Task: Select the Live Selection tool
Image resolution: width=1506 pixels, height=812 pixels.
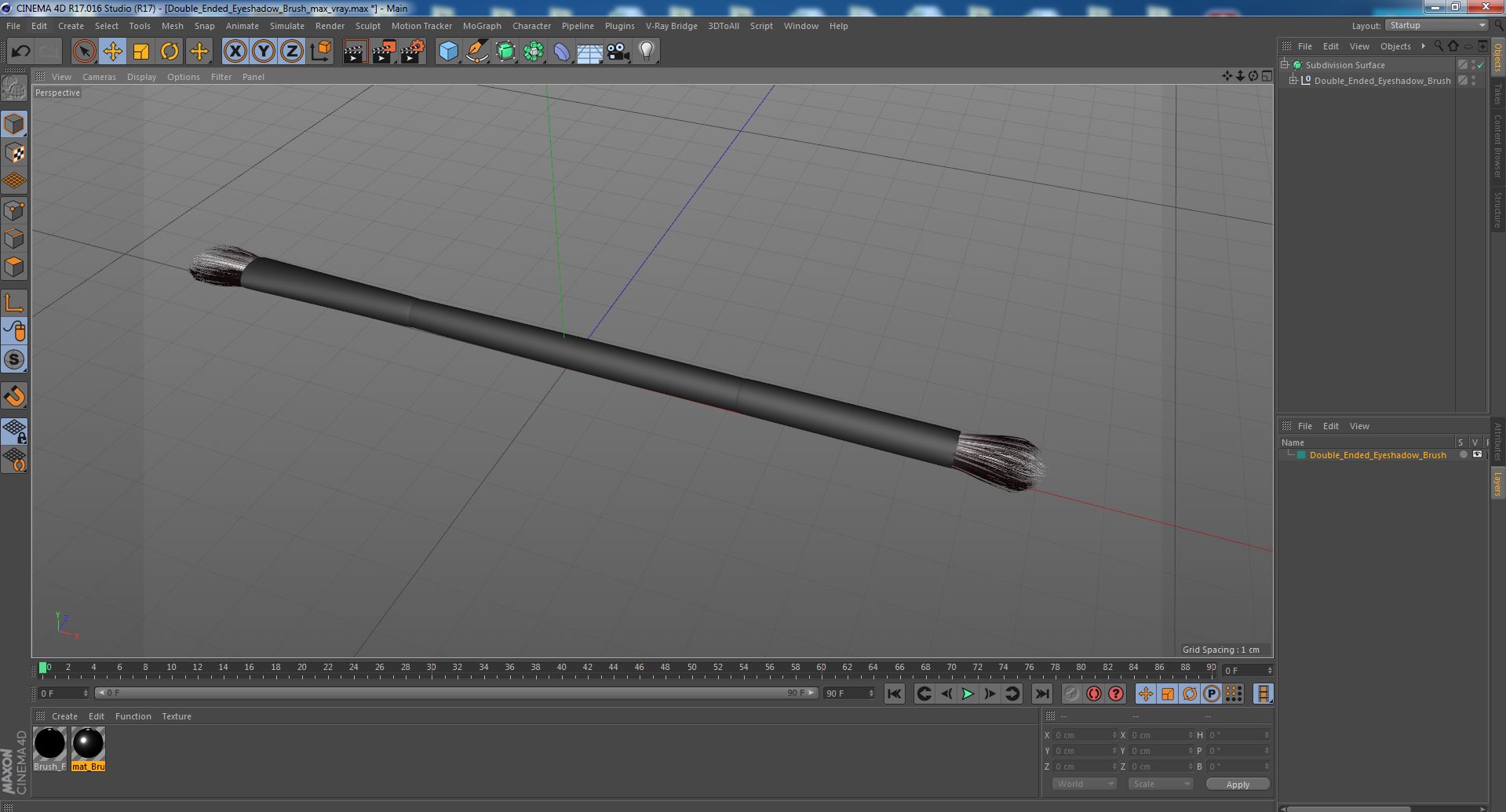Action: [x=84, y=52]
